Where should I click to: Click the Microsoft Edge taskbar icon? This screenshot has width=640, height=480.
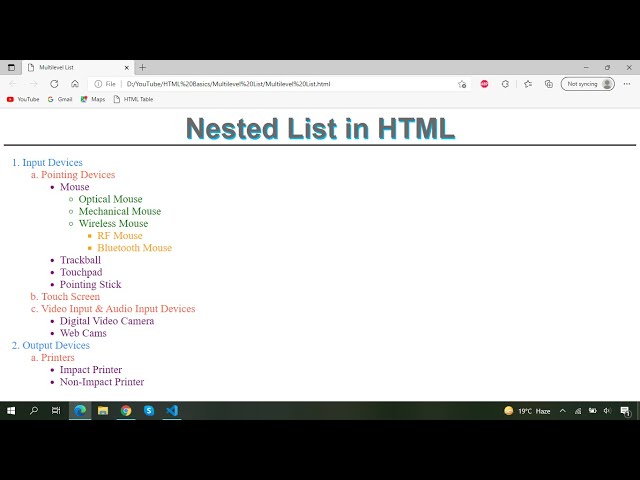point(80,411)
